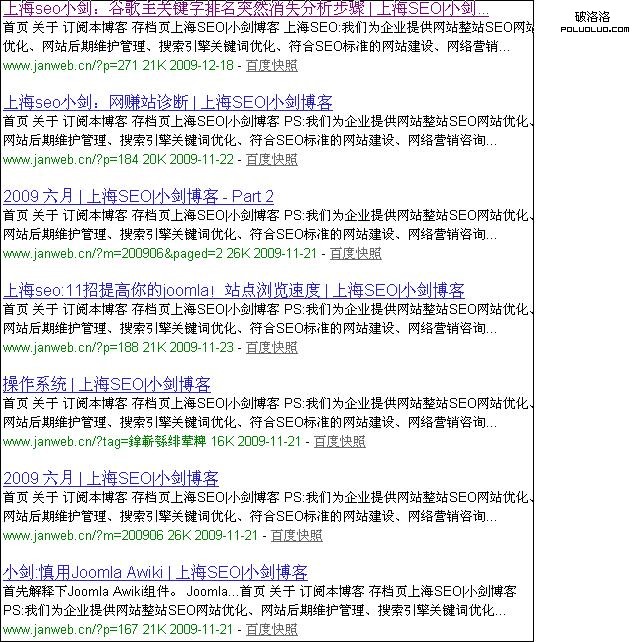Open 百度快照 for result dated 2009-12-18
640x642 pixels.
coord(271,66)
